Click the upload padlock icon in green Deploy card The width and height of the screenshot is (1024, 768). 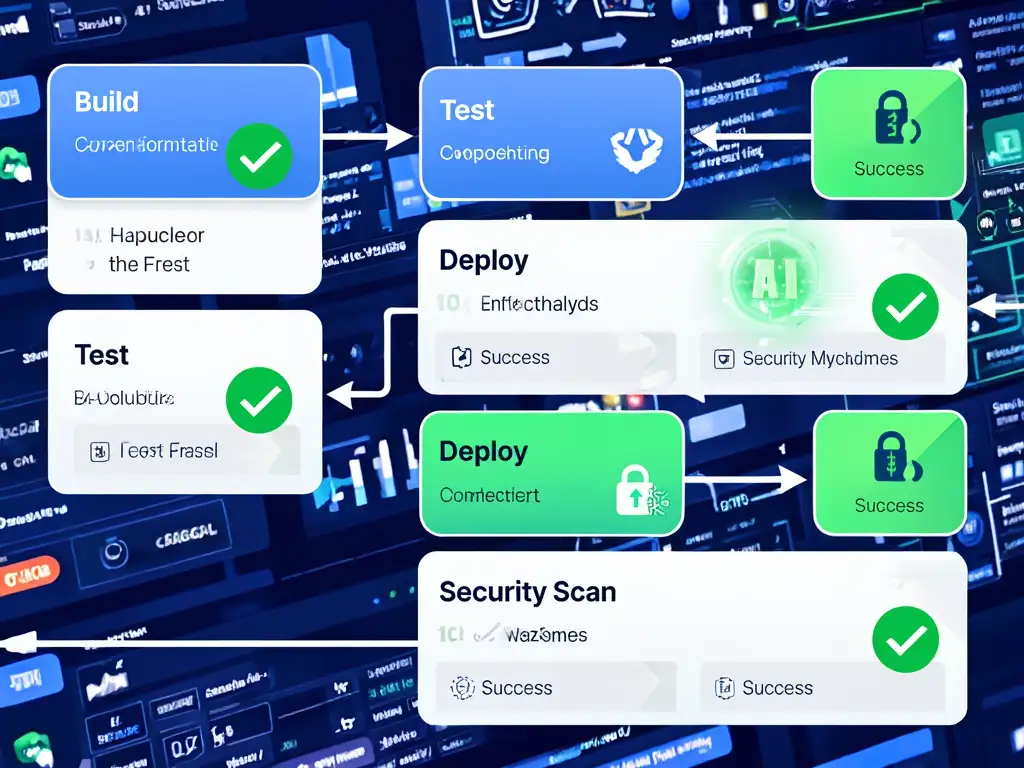pos(642,490)
